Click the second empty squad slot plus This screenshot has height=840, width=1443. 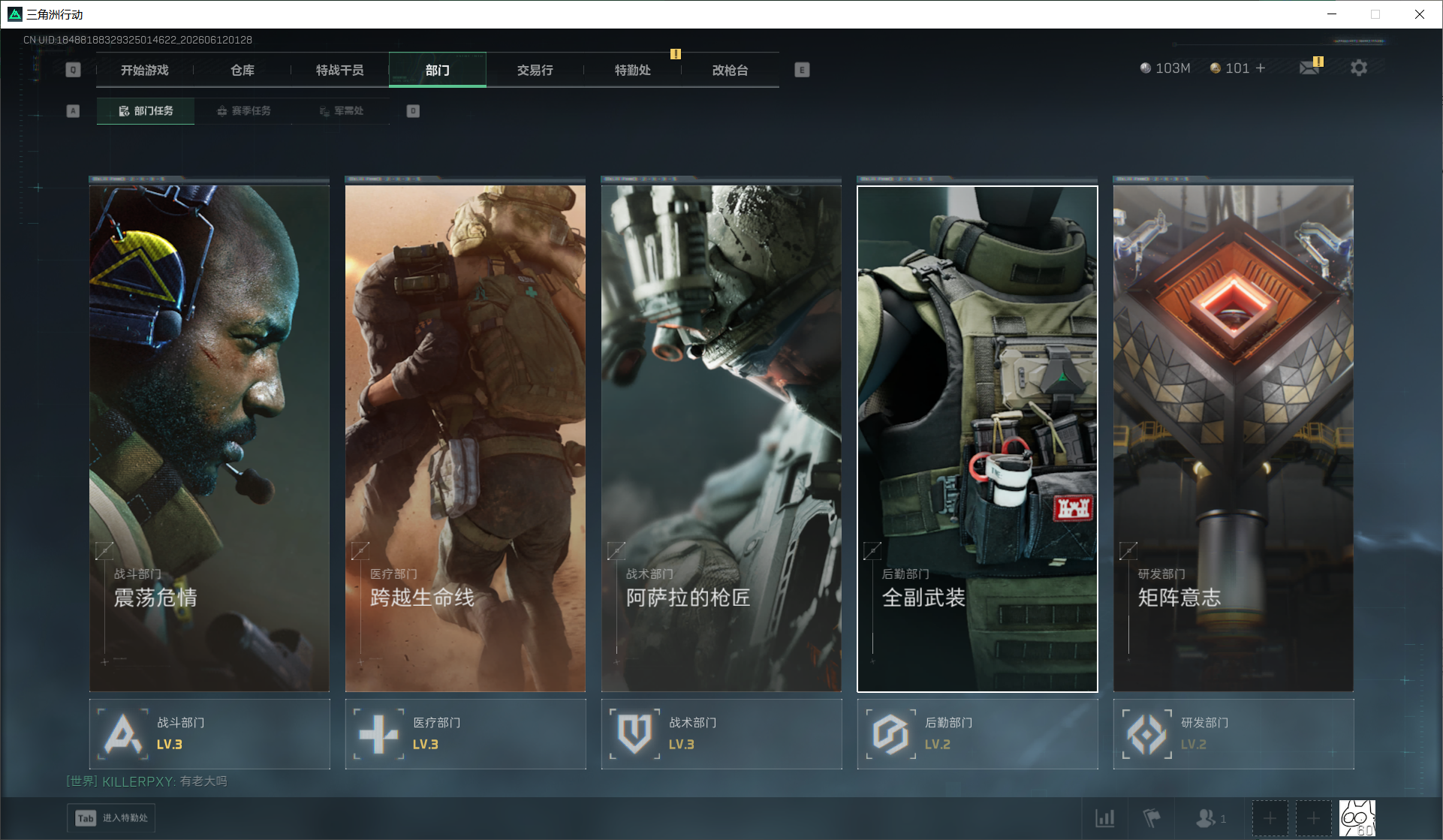pos(1314,818)
